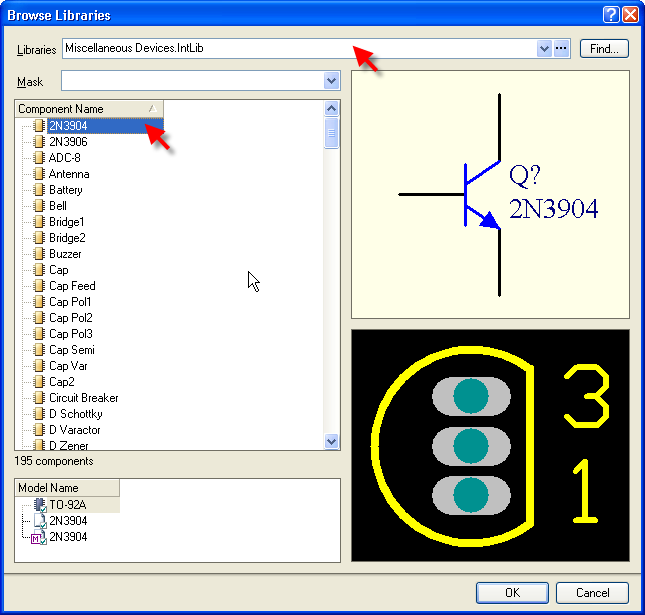Click the simulation model icon with M badge

[x=40, y=538]
